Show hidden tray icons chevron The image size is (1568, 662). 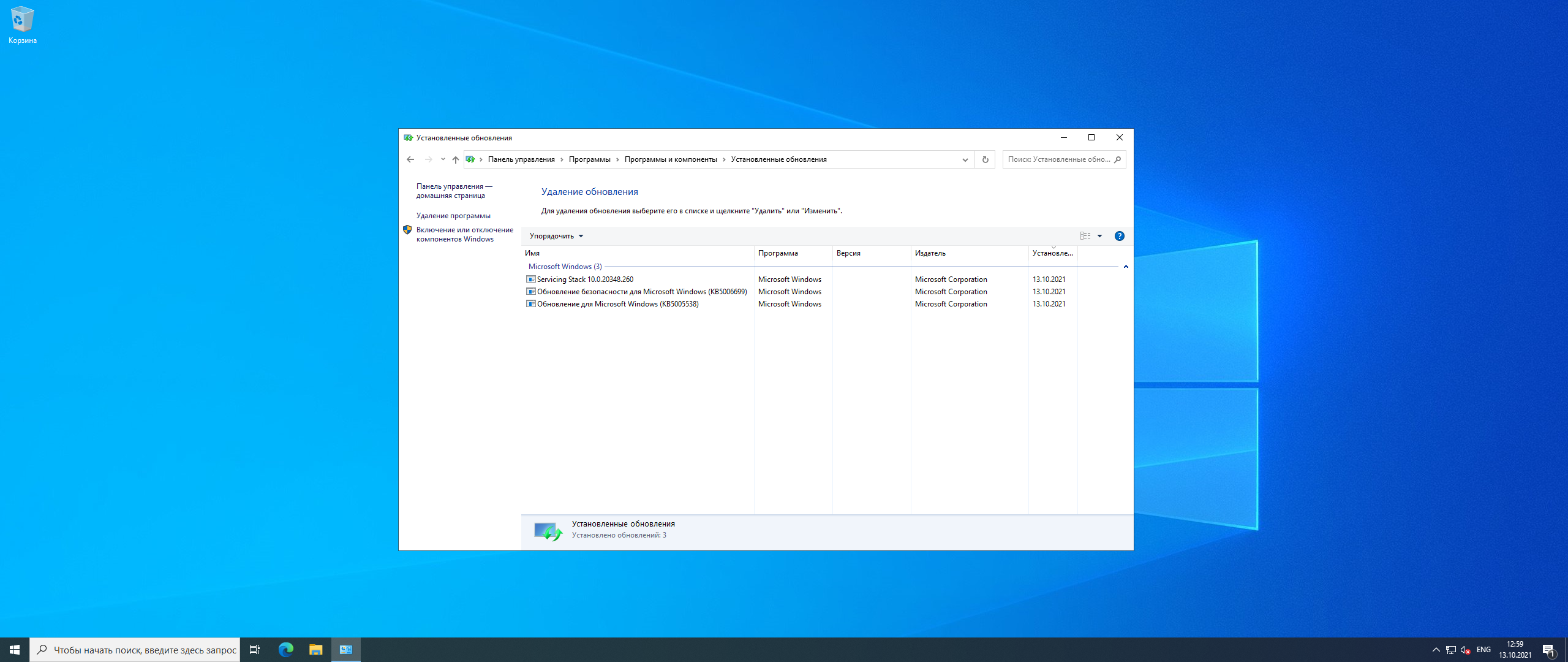(x=1436, y=650)
